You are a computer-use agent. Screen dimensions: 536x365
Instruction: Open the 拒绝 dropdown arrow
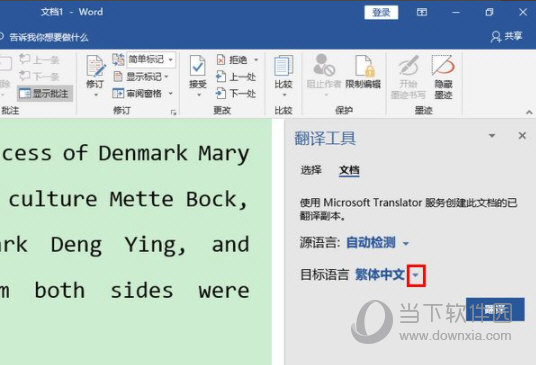click(x=256, y=60)
